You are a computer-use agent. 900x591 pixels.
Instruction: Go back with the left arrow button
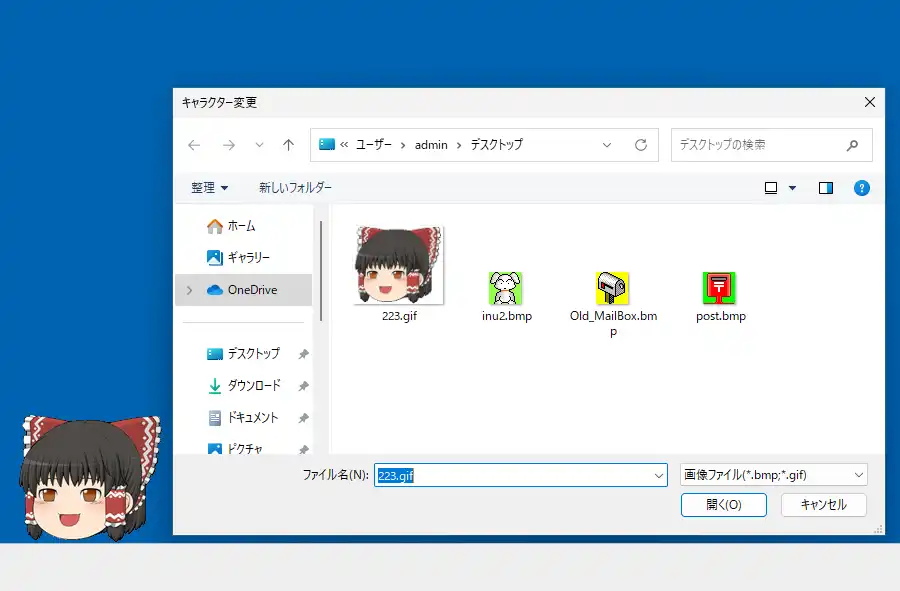pos(194,145)
